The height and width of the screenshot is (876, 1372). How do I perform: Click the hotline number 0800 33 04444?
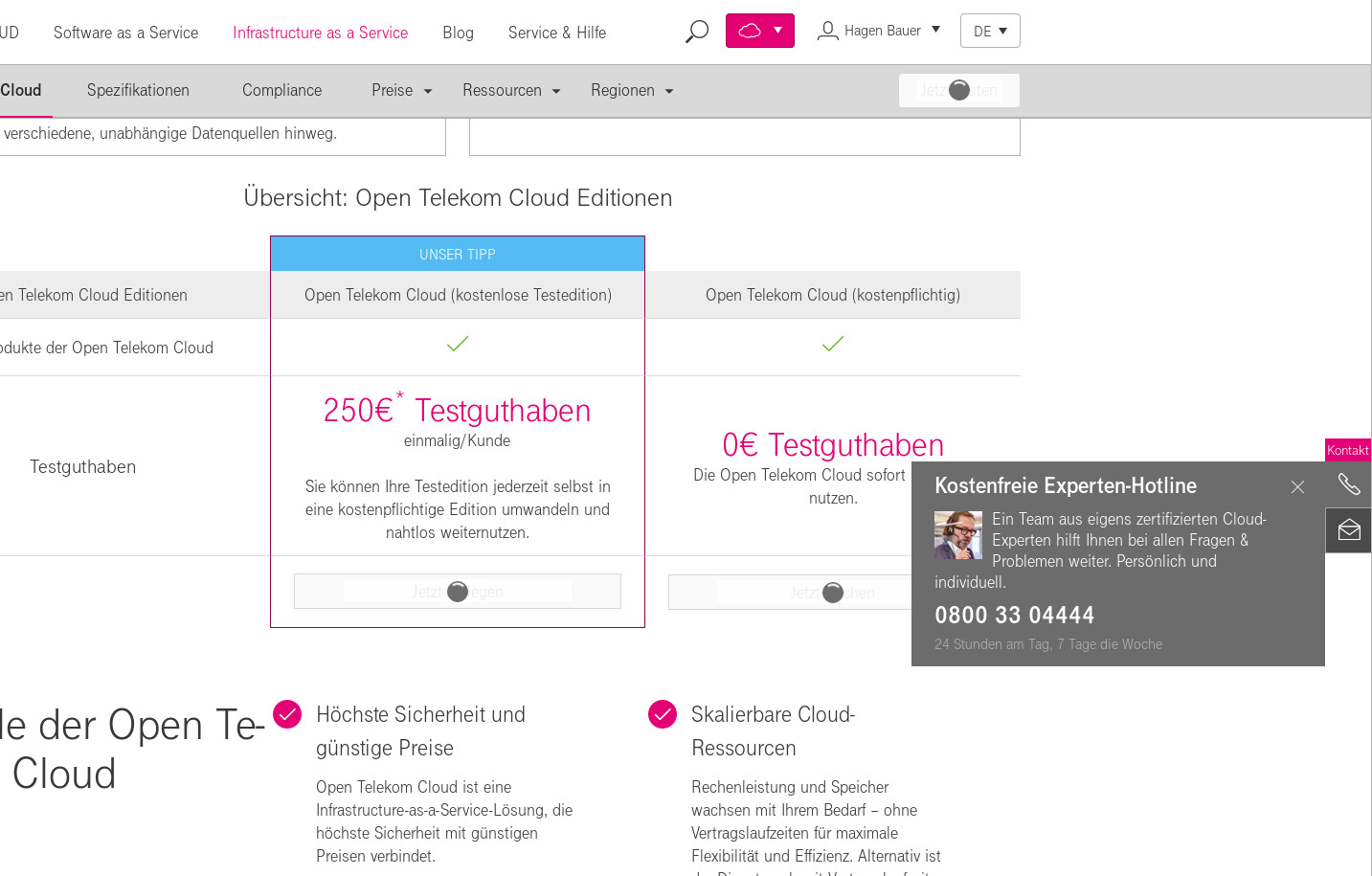[x=1014, y=616]
